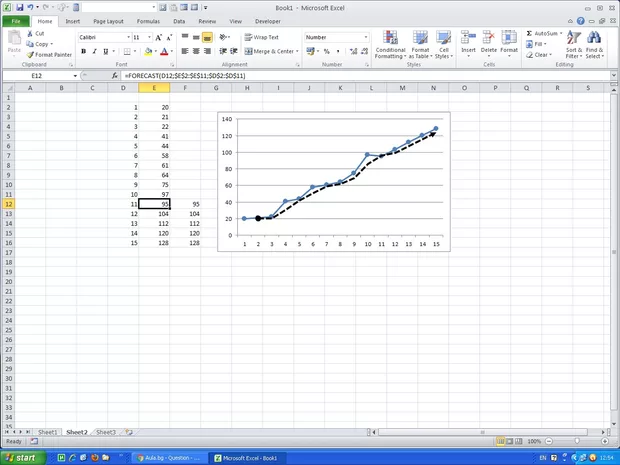Switch to the Sheet1 worksheet tab

(48, 432)
